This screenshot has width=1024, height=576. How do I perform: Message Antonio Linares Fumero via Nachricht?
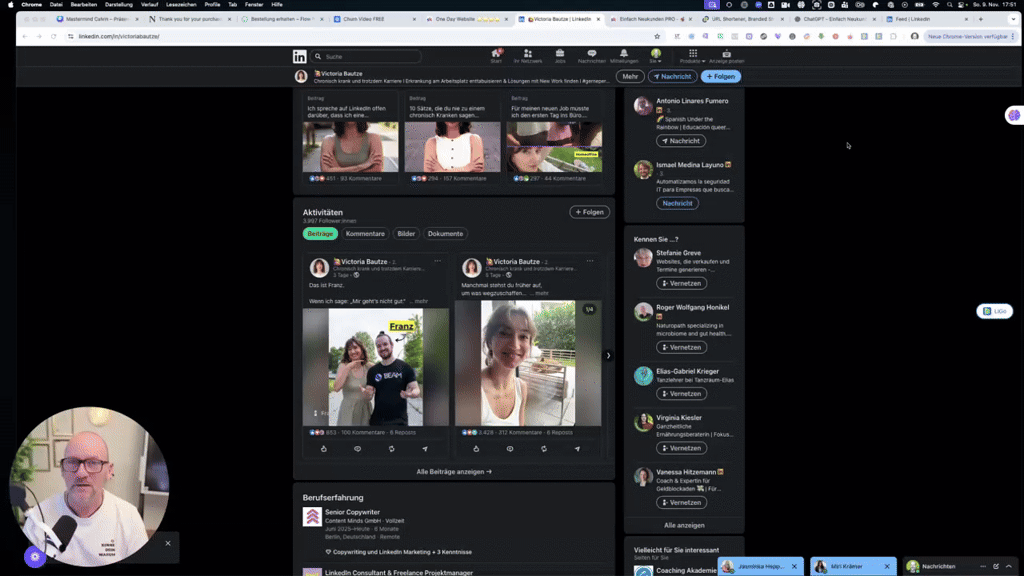click(x=680, y=141)
